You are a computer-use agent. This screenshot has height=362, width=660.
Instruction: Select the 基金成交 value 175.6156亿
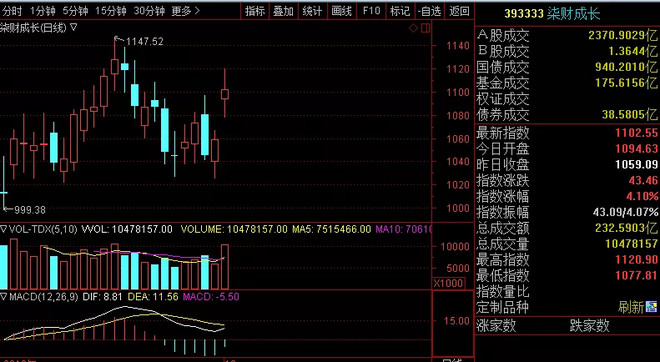626,83
